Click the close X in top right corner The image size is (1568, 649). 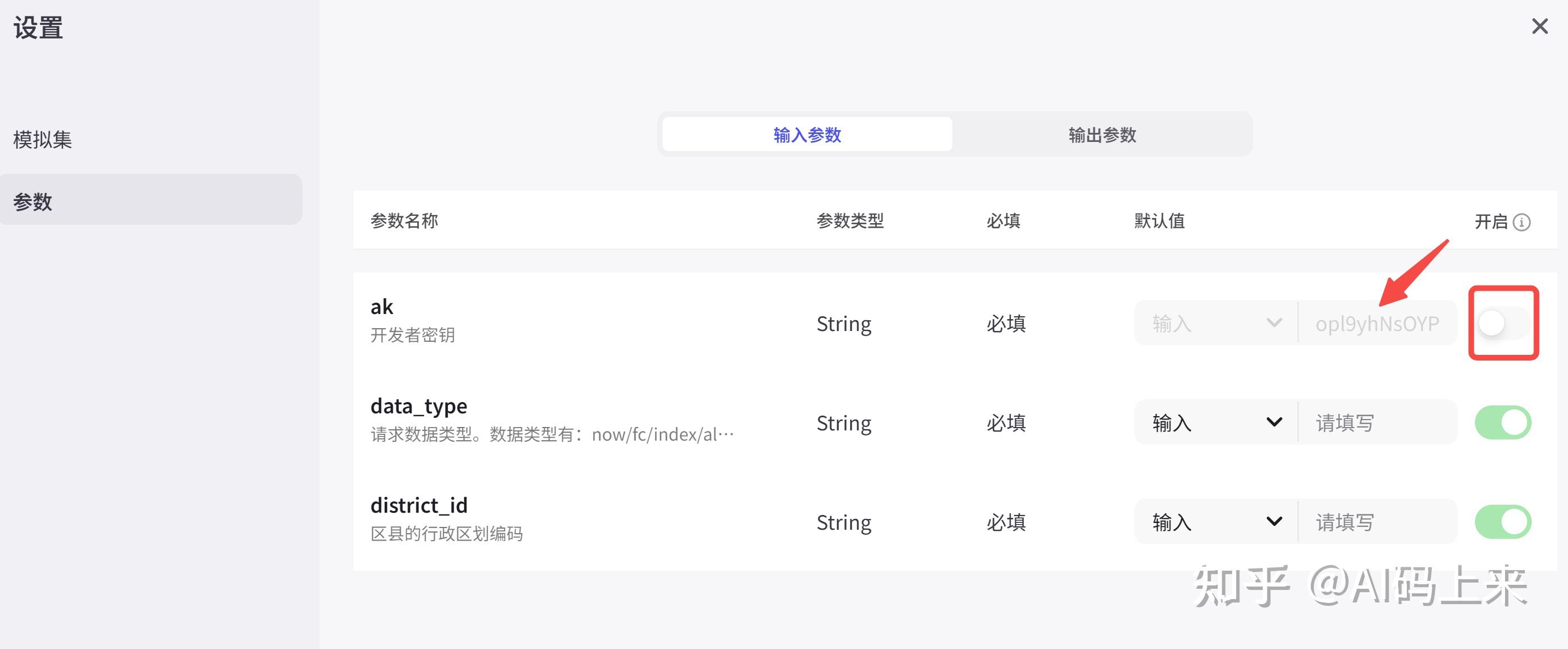pyautogui.click(x=1540, y=26)
